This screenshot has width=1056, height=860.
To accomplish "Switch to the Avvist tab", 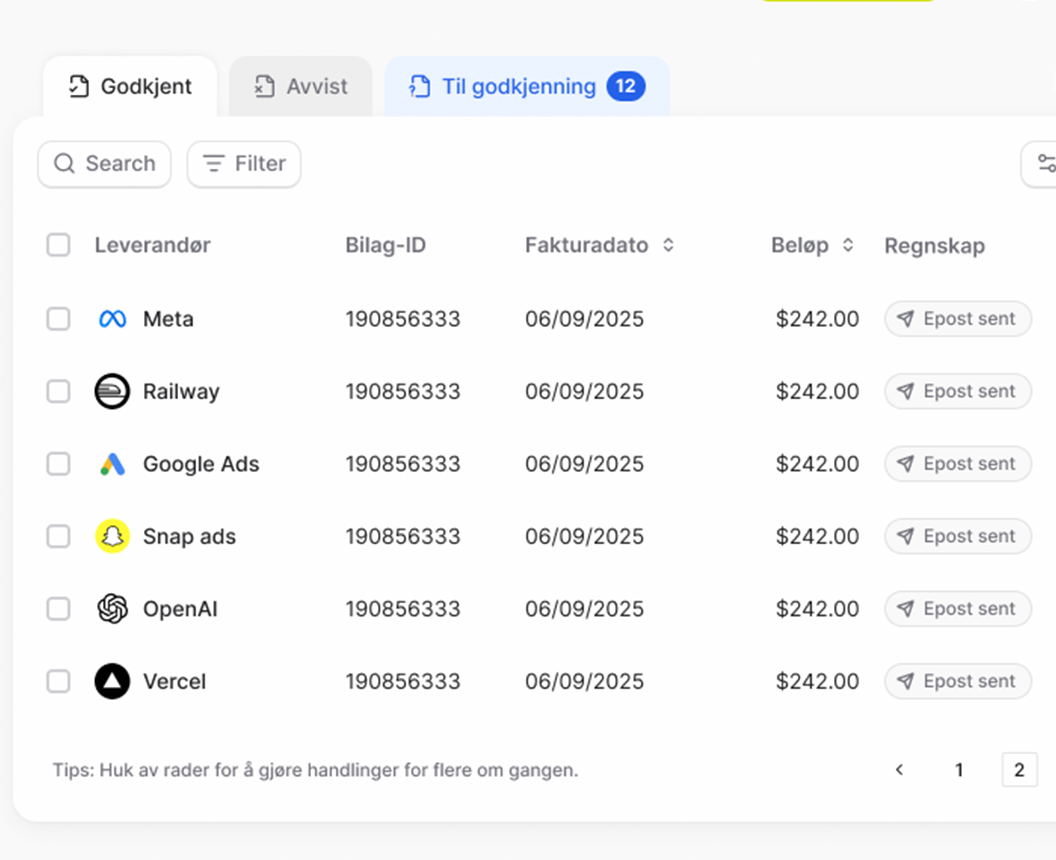I will tap(300, 87).
